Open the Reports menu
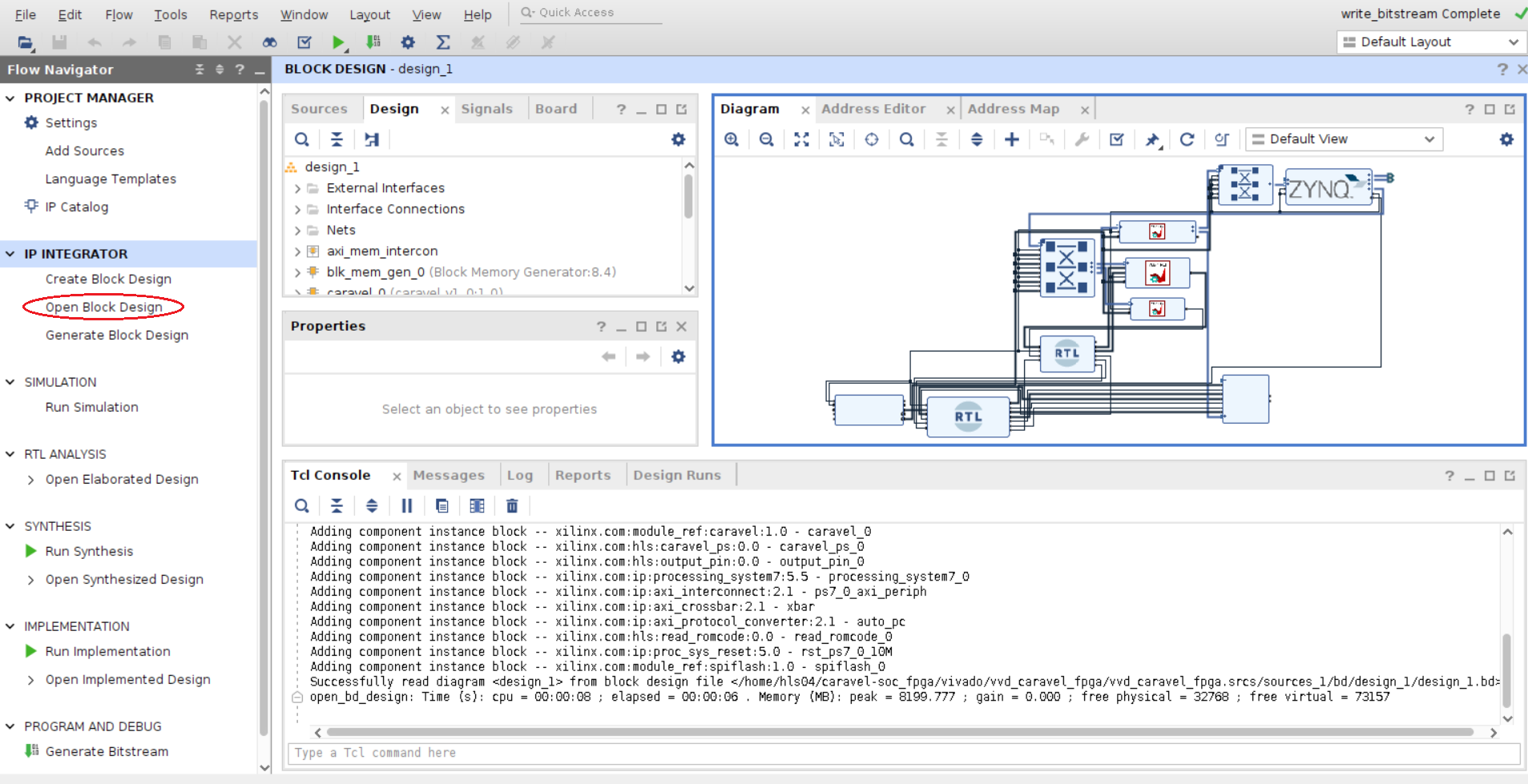Image resolution: width=1528 pixels, height=784 pixels. point(233,14)
